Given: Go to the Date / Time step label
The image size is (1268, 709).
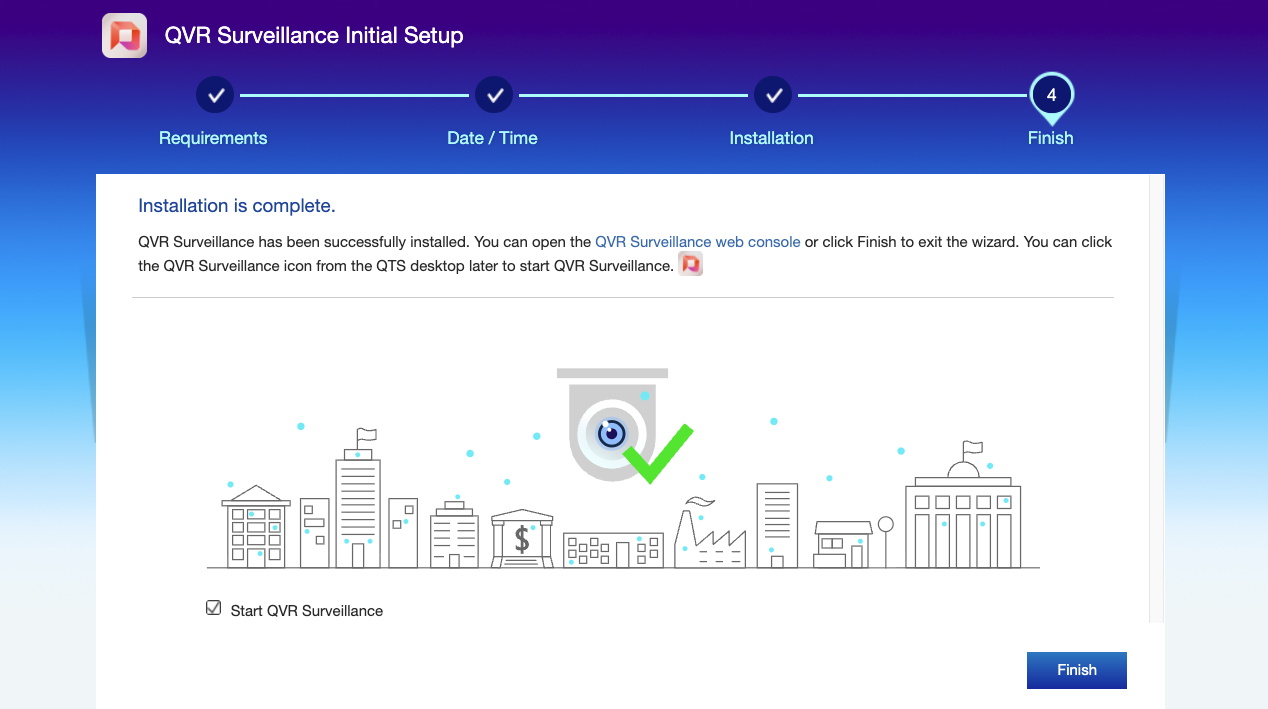Looking at the screenshot, I should point(492,138).
